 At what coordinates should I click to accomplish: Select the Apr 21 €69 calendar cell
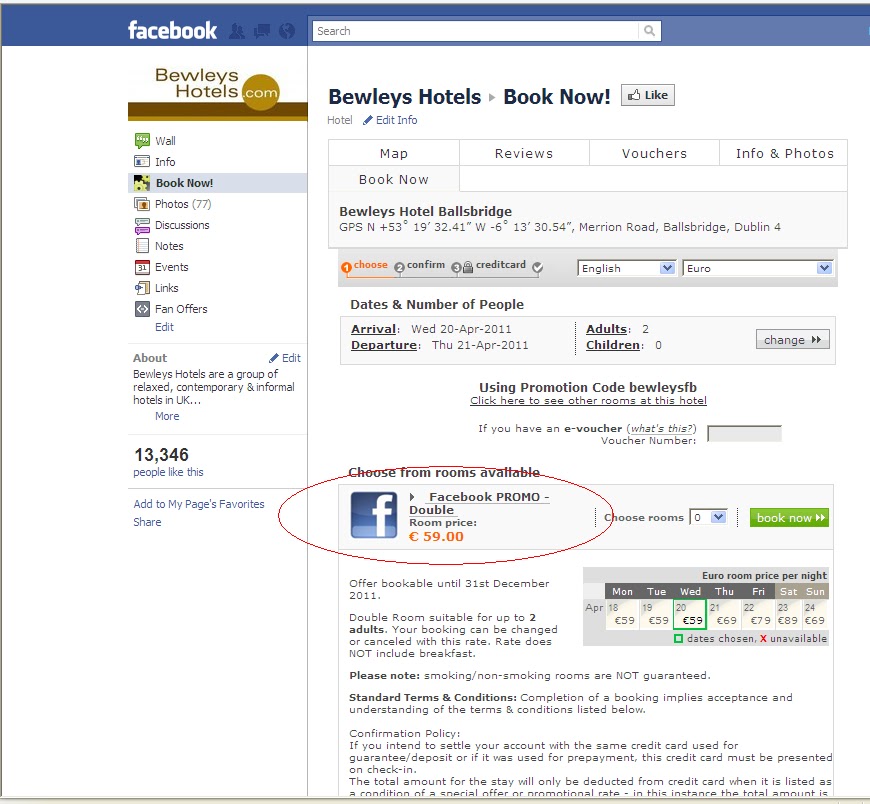coord(724,614)
